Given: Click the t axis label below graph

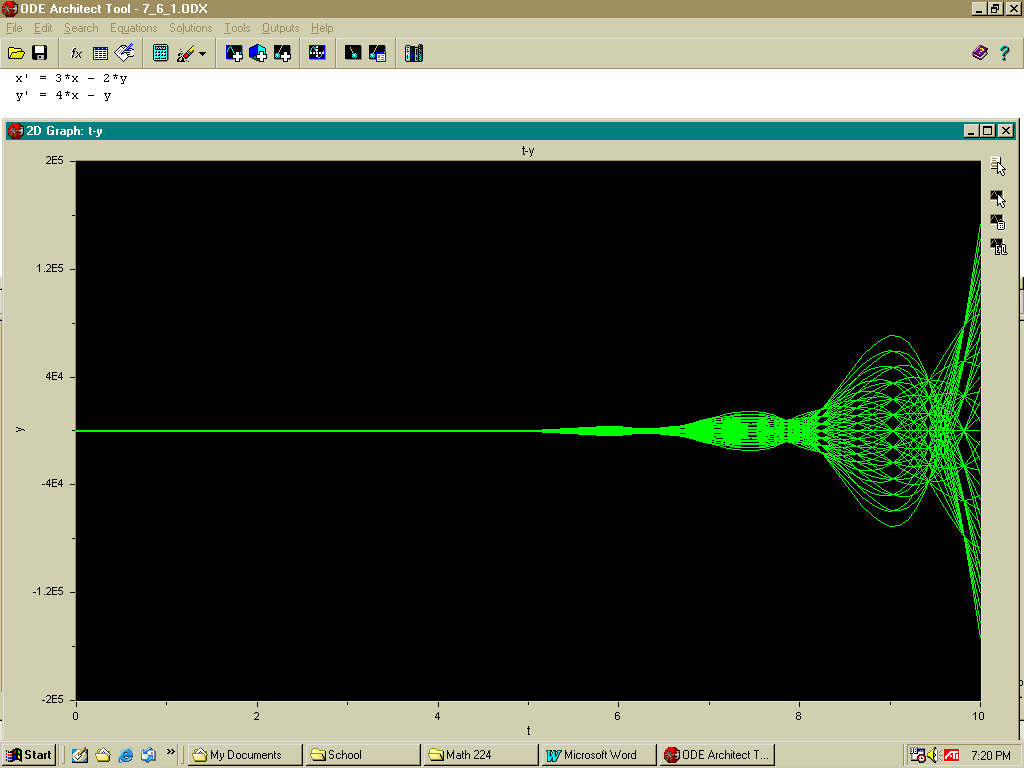Looking at the screenshot, I should (528, 731).
